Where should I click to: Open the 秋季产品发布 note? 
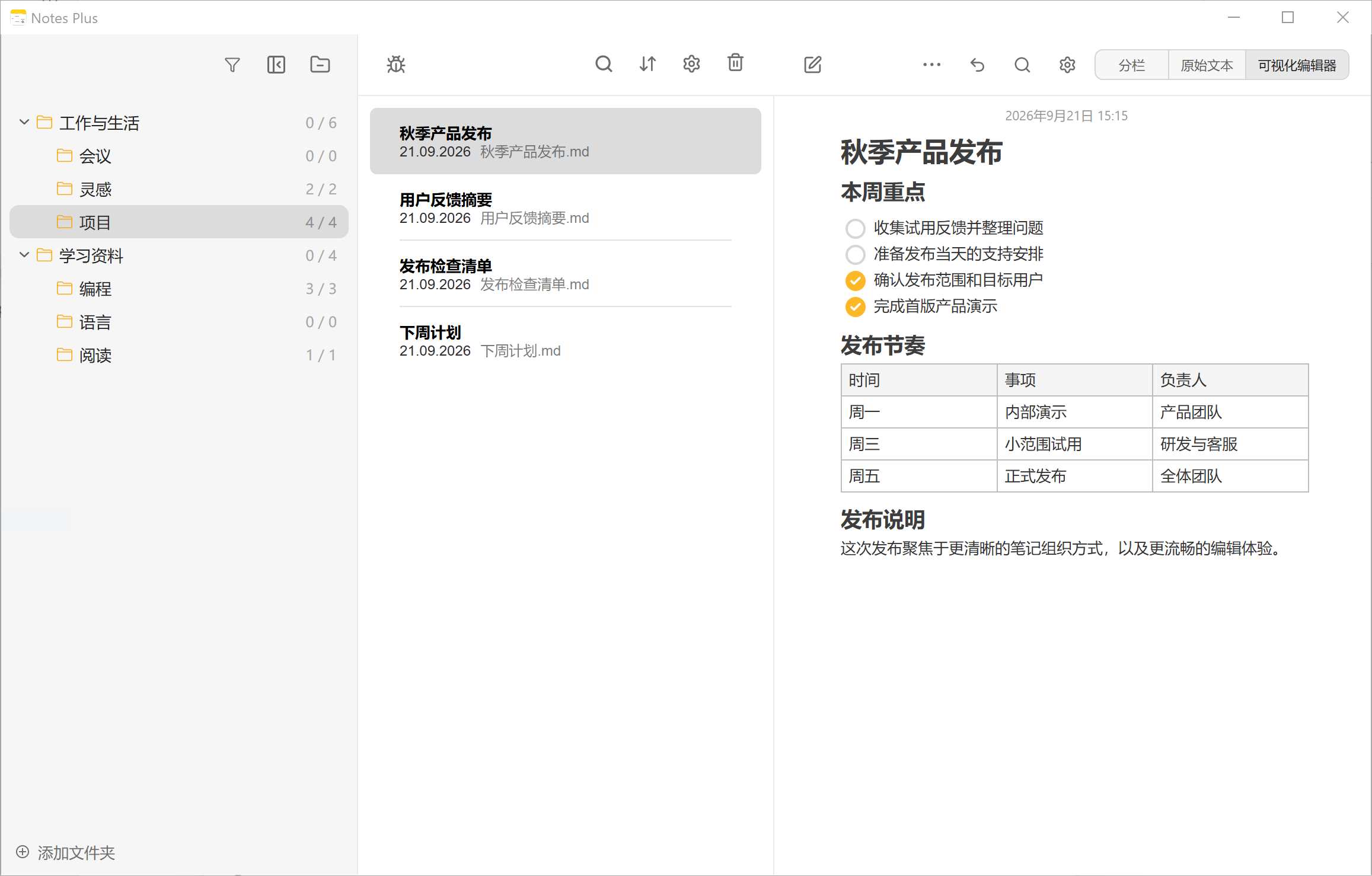565,141
